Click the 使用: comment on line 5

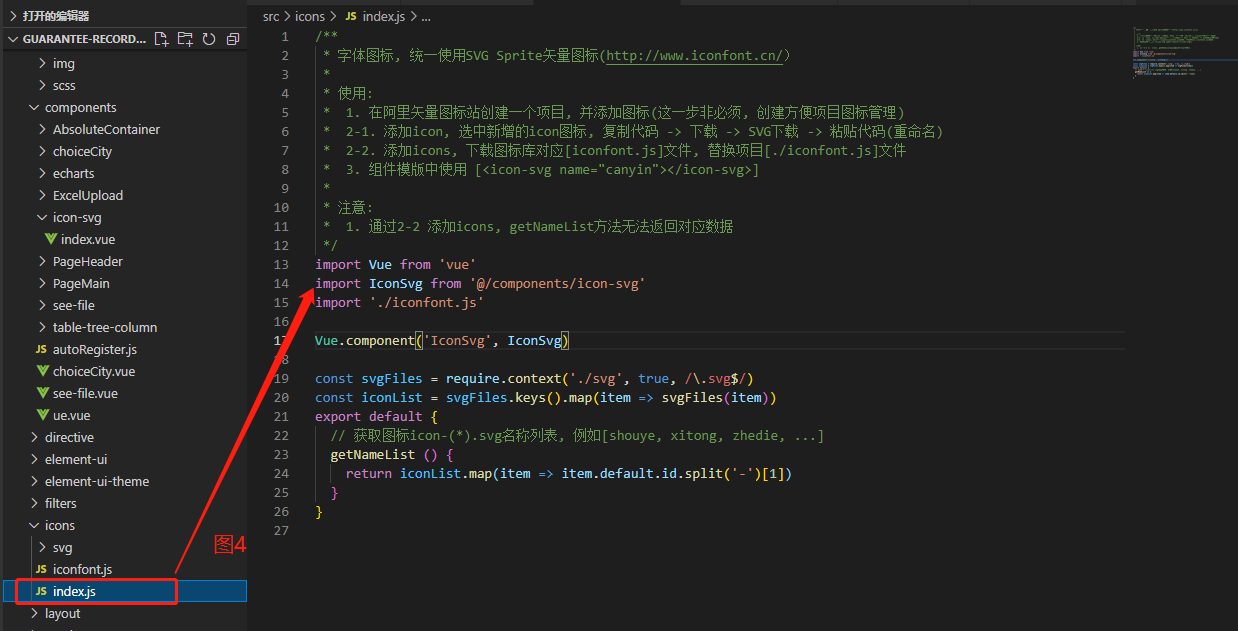[355, 94]
